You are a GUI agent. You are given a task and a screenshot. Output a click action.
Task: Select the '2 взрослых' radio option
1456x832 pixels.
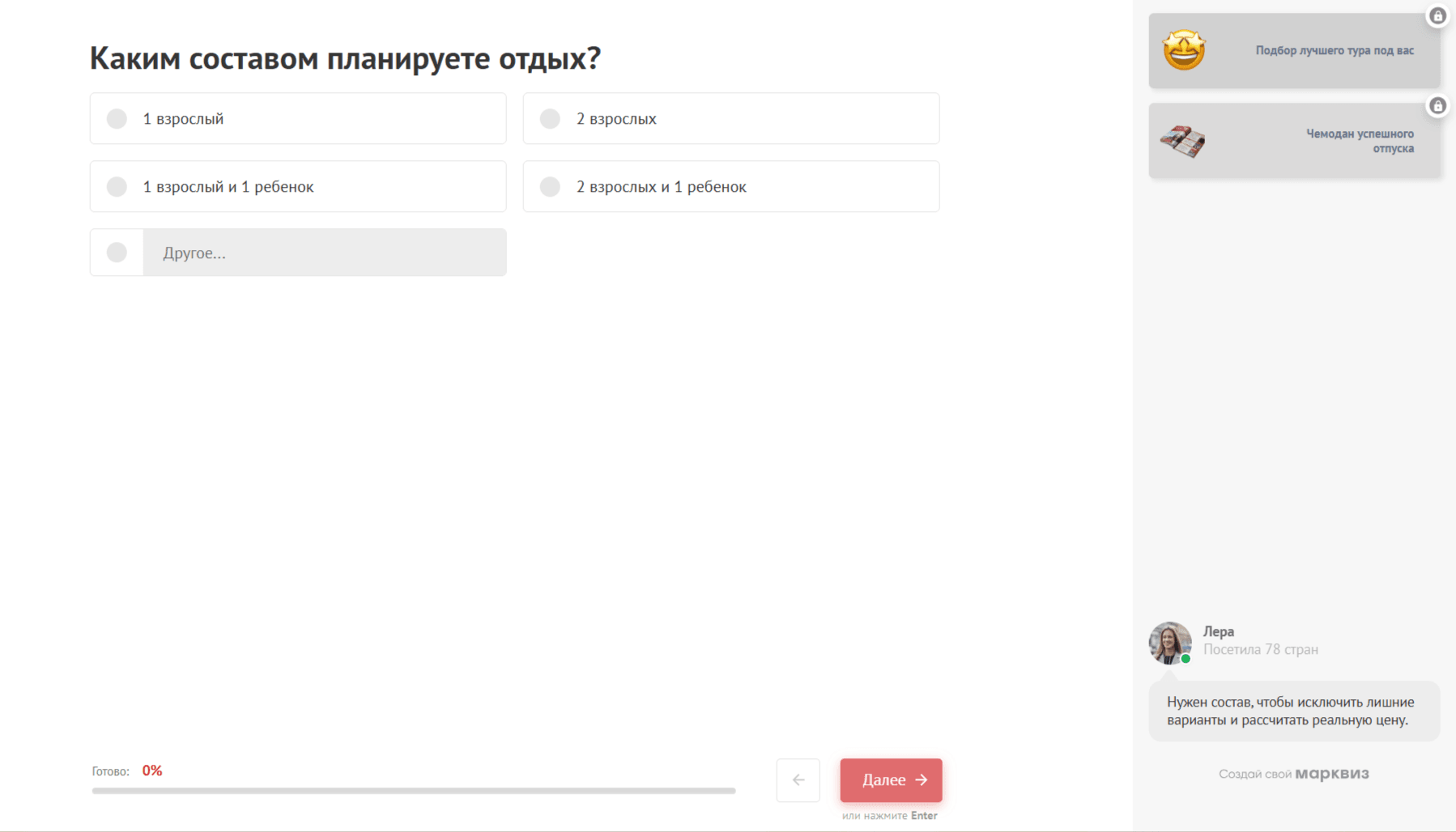click(x=551, y=119)
